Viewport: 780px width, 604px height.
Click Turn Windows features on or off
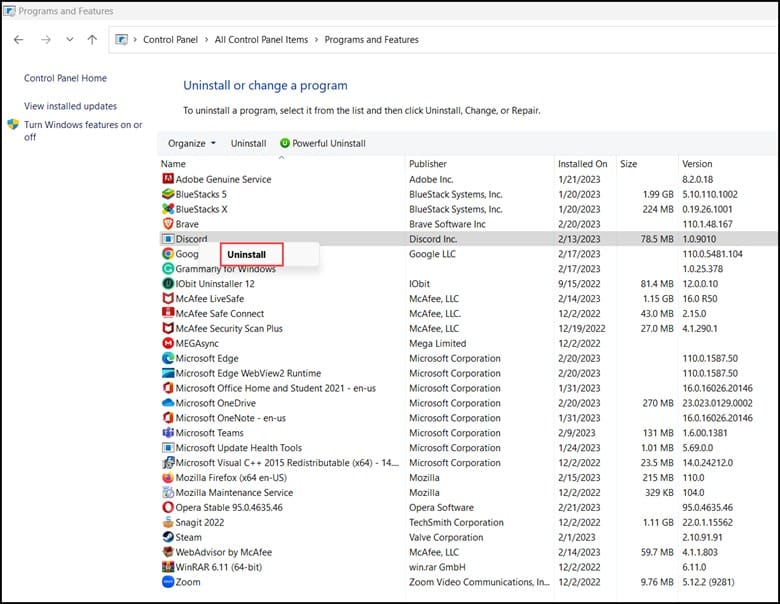pyautogui.click(x=83, y=131)
